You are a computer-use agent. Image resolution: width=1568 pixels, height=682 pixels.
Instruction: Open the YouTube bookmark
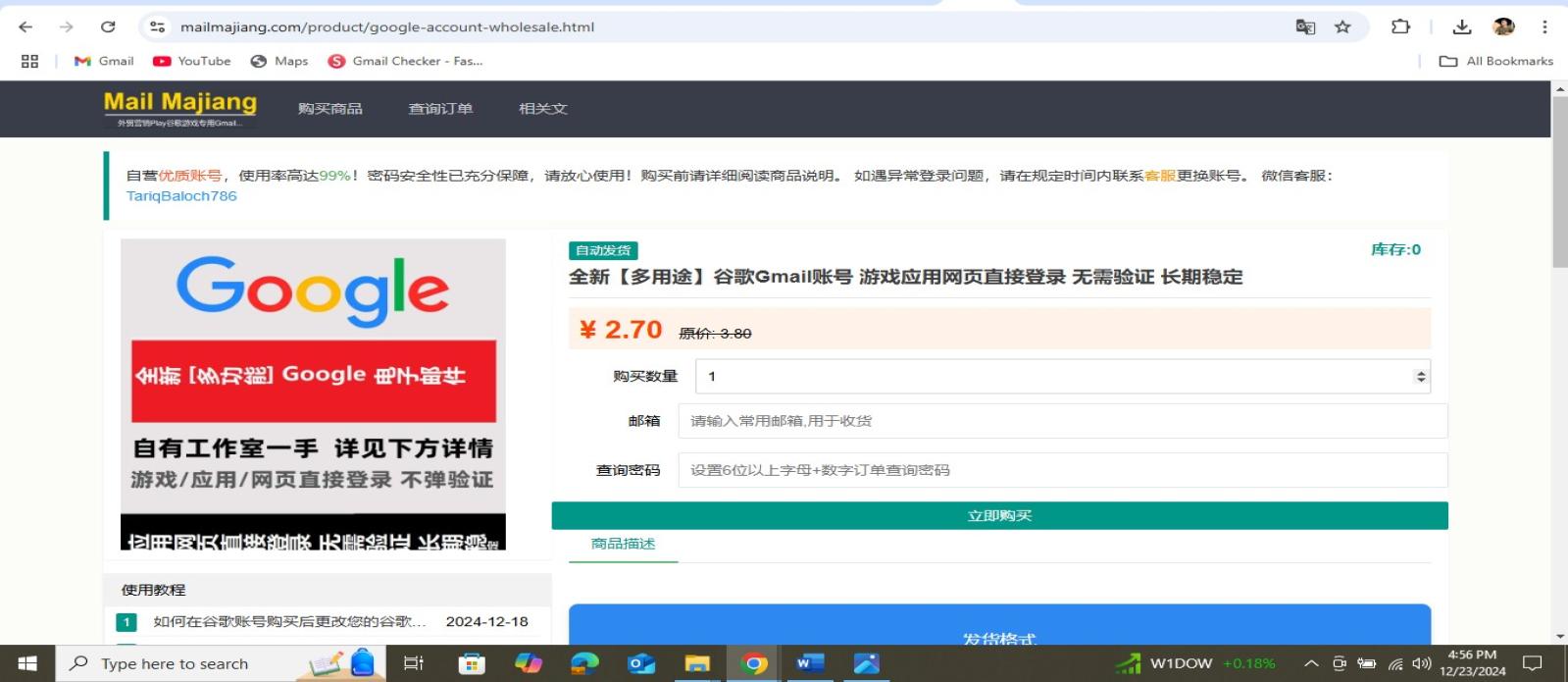pyautogui.click(x=192, y=61)
